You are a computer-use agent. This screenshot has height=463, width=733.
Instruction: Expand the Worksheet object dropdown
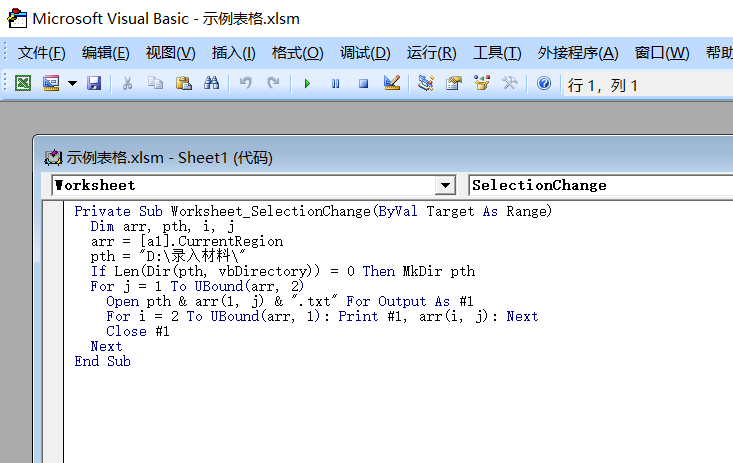coord(445,185)
